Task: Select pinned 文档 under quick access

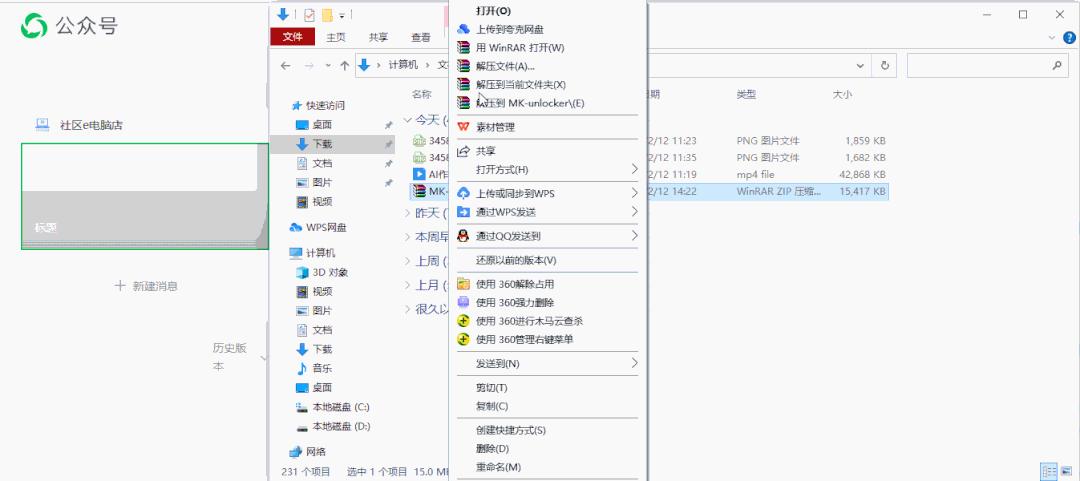Action: 322,163
